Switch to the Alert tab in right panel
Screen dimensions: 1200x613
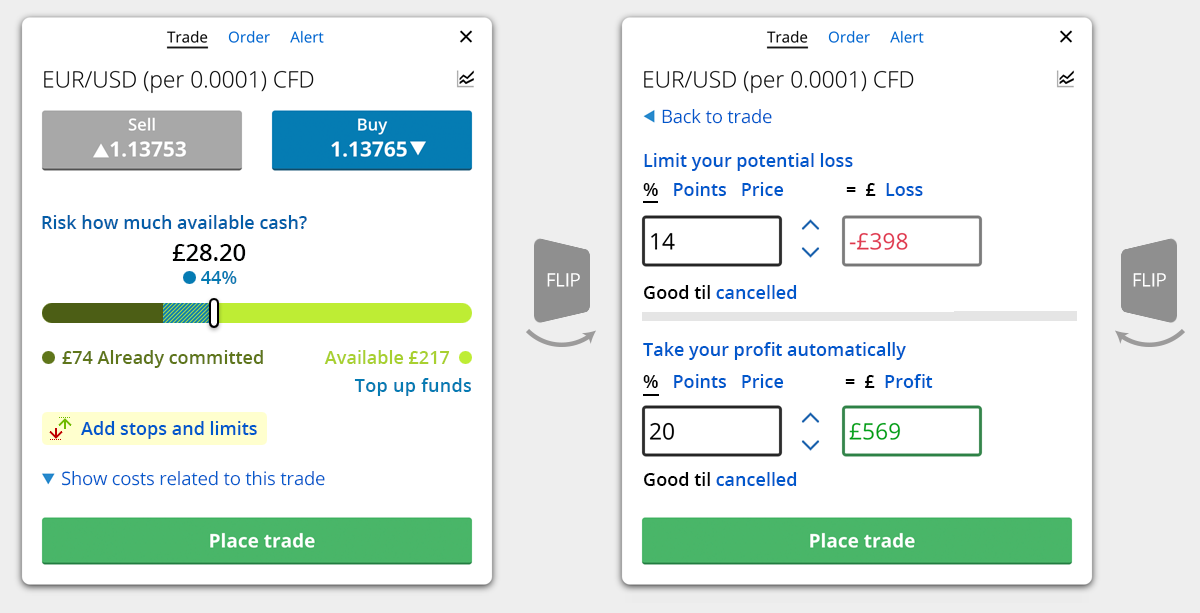(x=907, y=38)
